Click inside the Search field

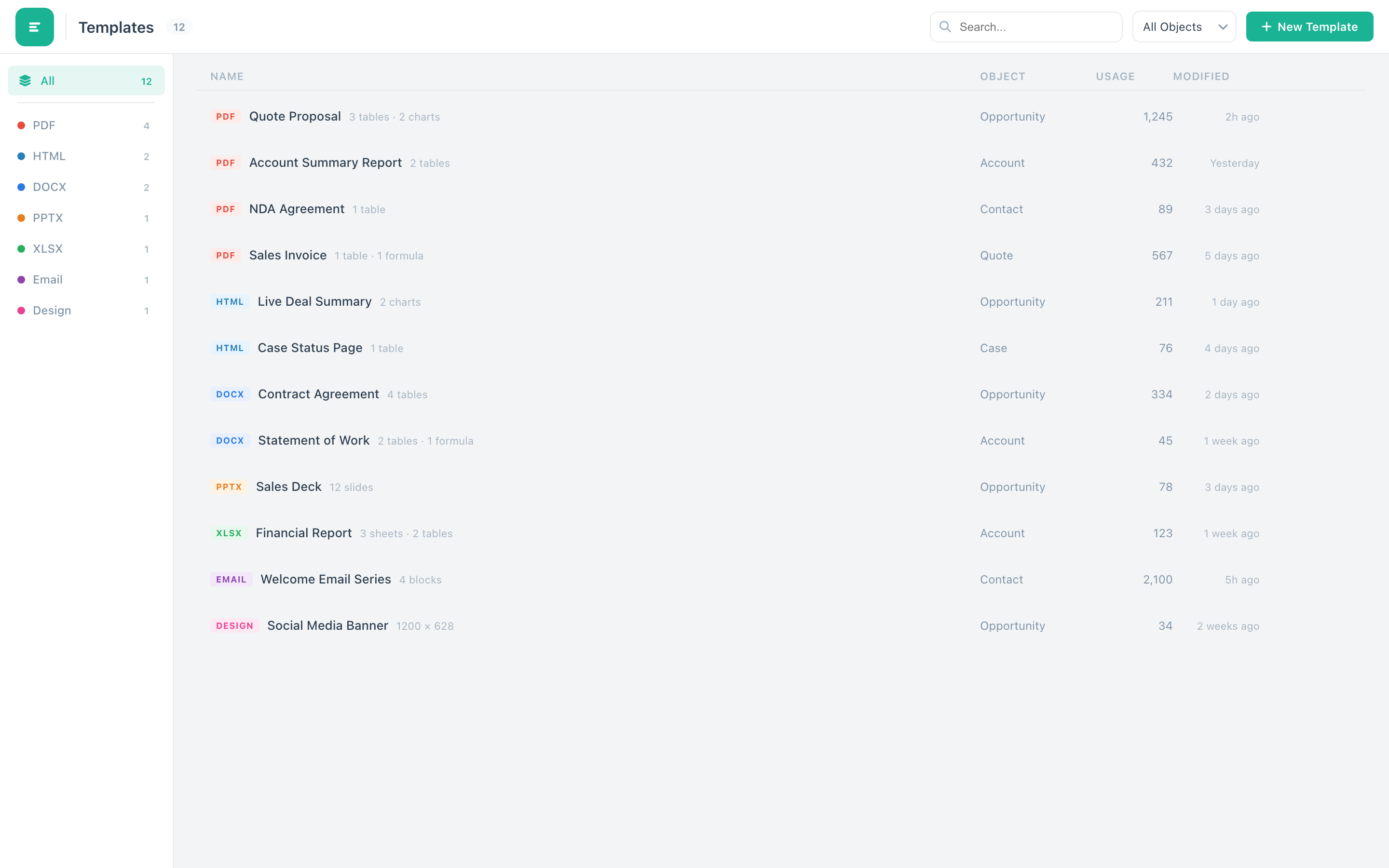(1027, 27)
